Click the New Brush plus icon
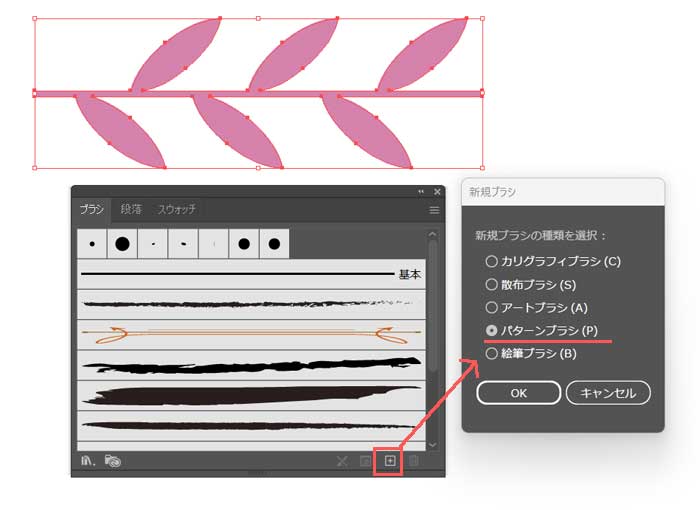 [x=390, y=460]
